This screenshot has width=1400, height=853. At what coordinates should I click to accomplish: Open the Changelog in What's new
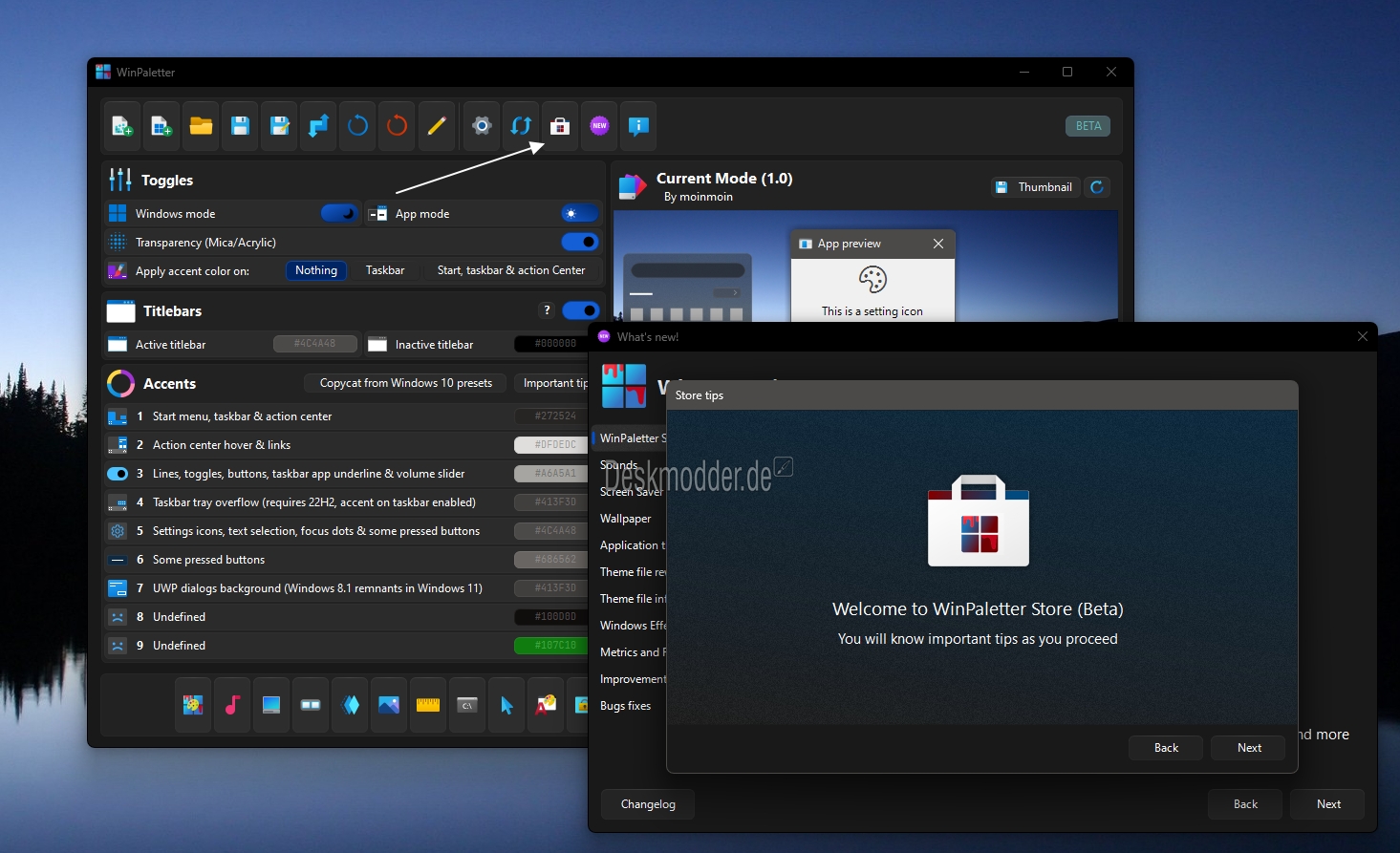point(648,804)
